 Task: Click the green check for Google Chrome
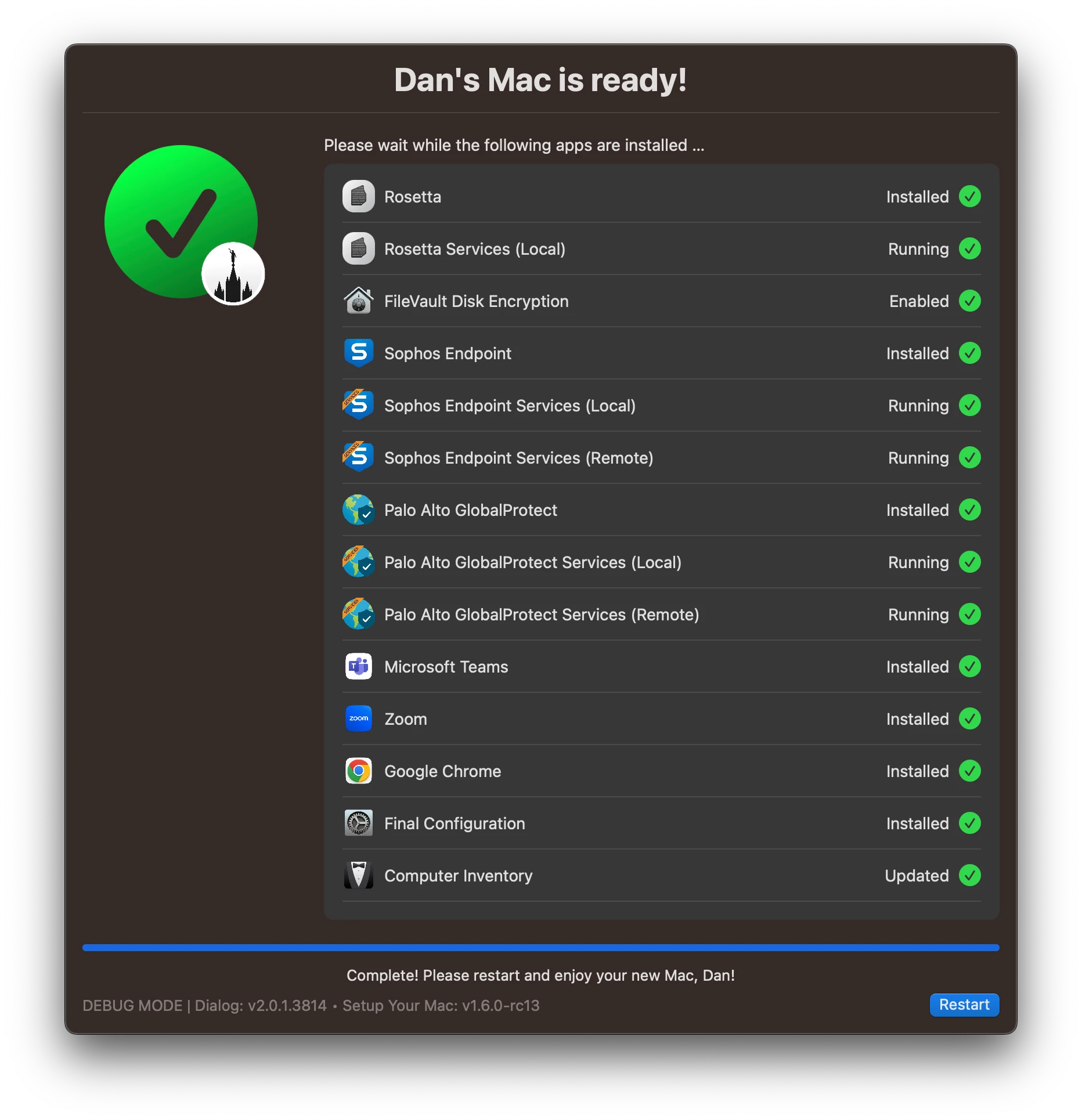click(x=969, y=771)
